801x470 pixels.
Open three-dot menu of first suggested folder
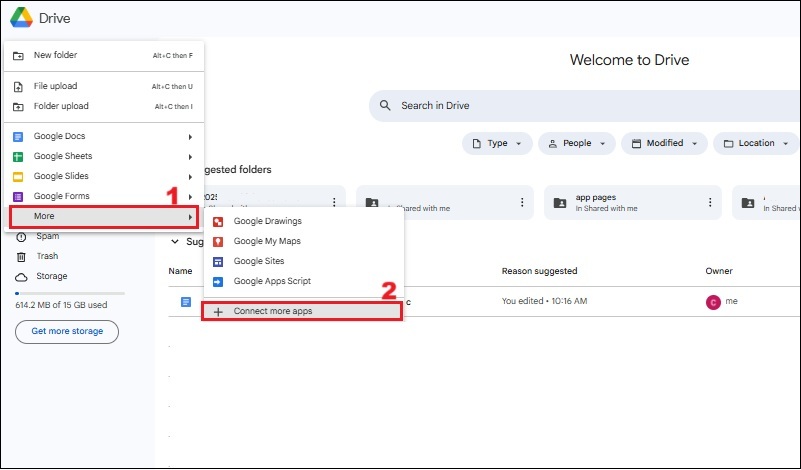coord(334,203)
